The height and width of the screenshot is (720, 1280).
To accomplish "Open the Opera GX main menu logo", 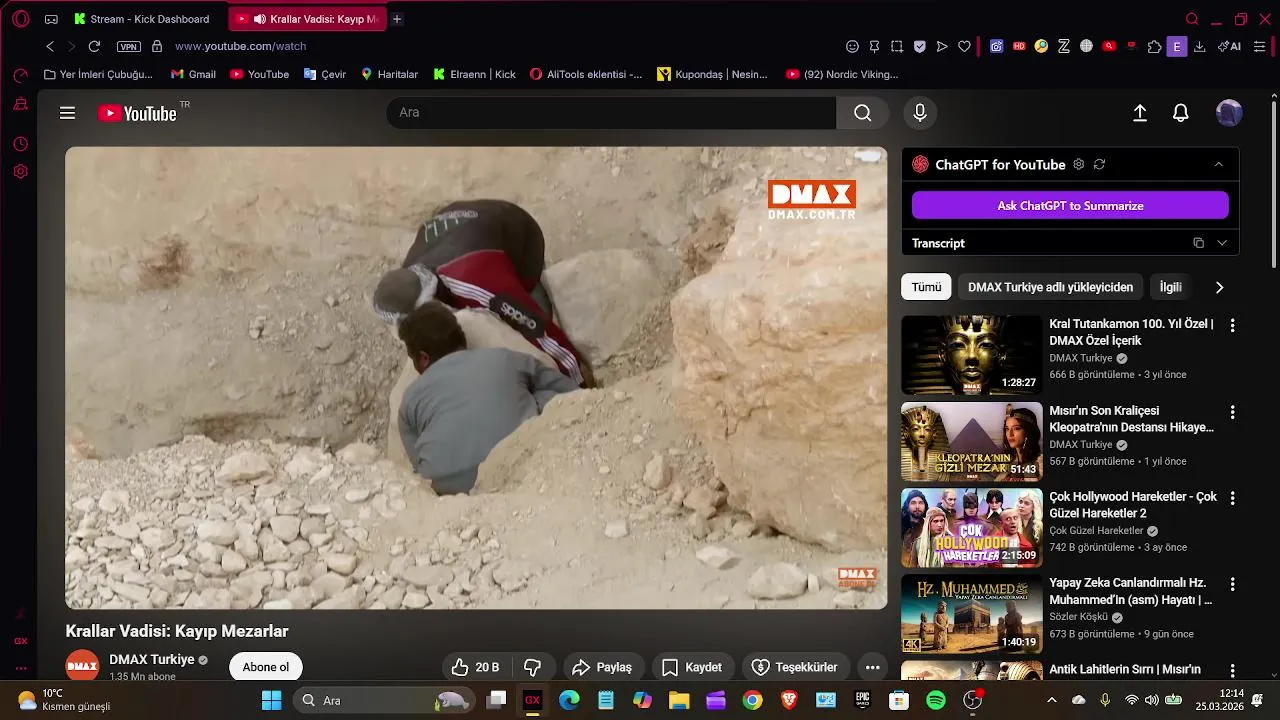I will tap(20, 19).
